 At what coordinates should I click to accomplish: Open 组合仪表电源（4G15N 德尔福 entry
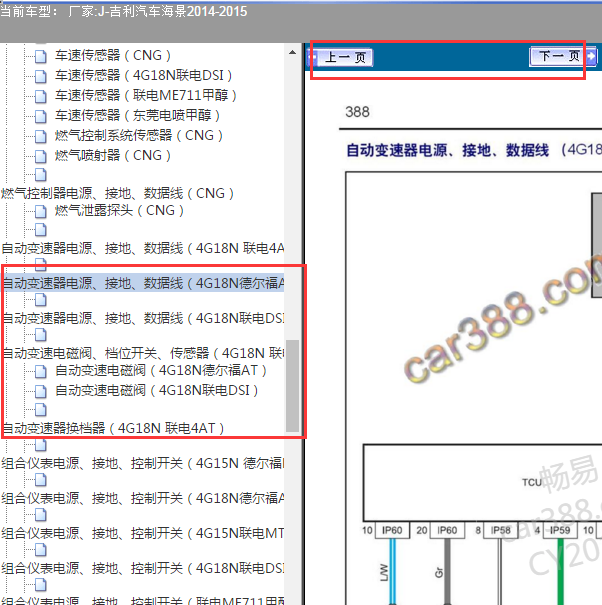click(143, 463)
